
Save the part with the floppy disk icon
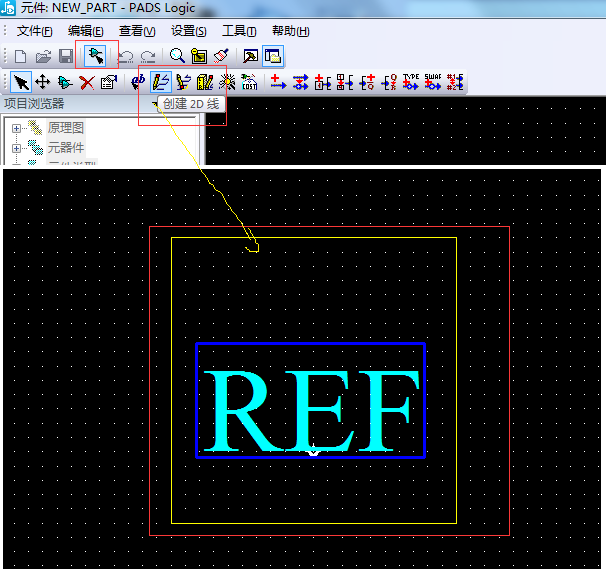click(x=66, y=56)
